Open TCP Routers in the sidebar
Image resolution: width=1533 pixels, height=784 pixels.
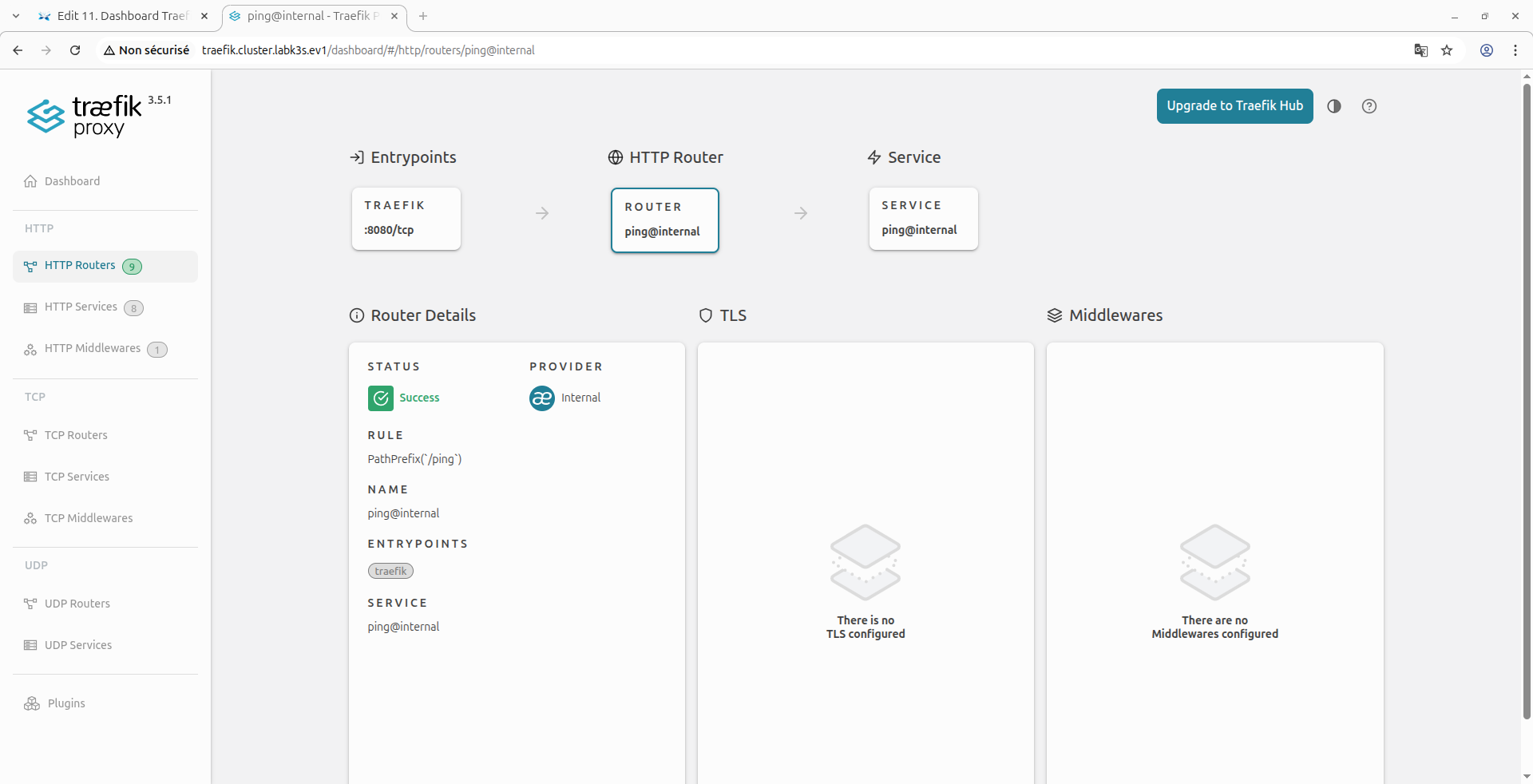coord(105,435)
